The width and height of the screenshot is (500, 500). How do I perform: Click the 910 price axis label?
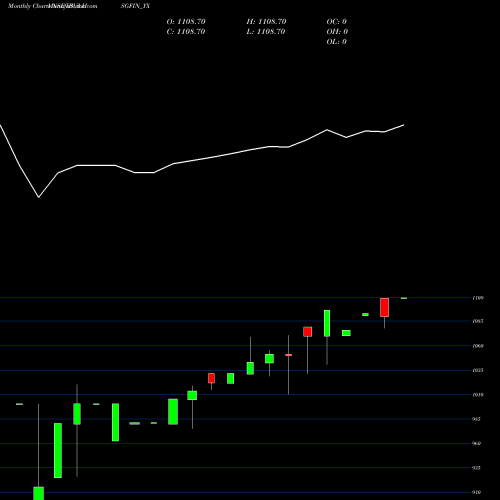[x=477, y=492]
